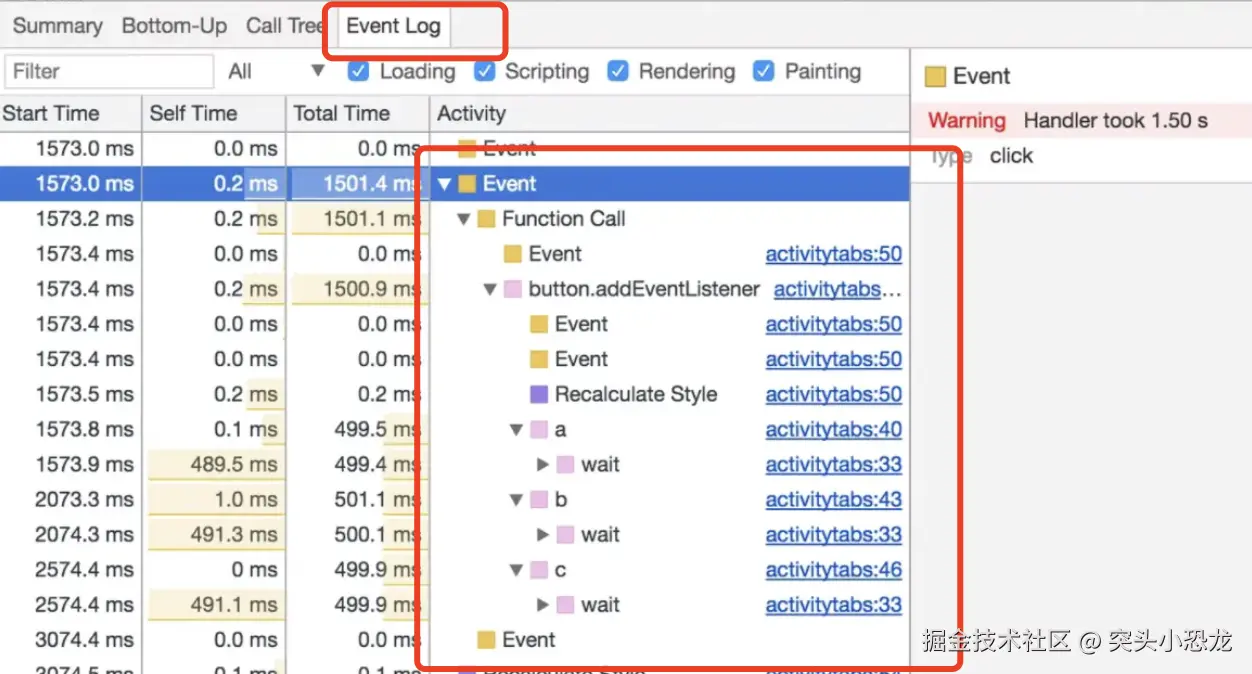This screenshot has height=674, width=1252.
Task: Click yellow Function Call icon
Action: 486,219
